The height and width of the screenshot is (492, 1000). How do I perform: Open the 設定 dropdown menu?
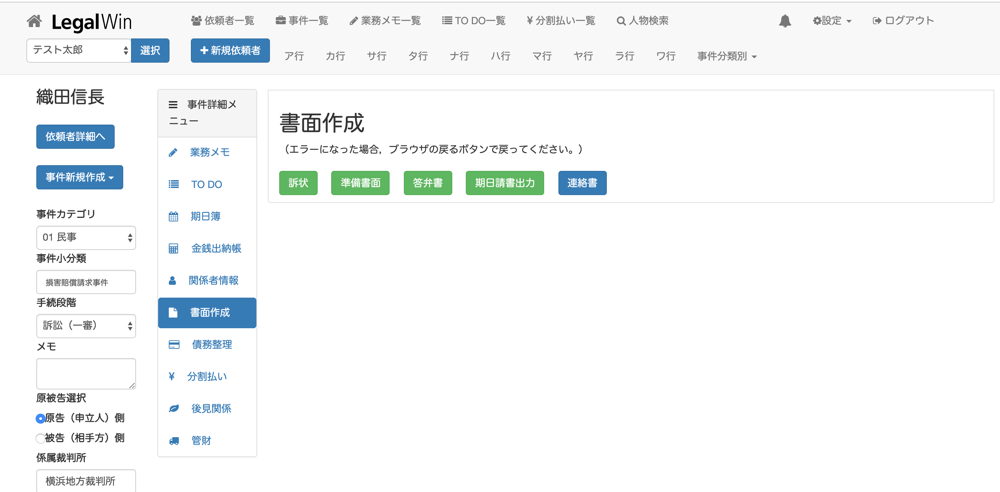(x=832, y=21)
